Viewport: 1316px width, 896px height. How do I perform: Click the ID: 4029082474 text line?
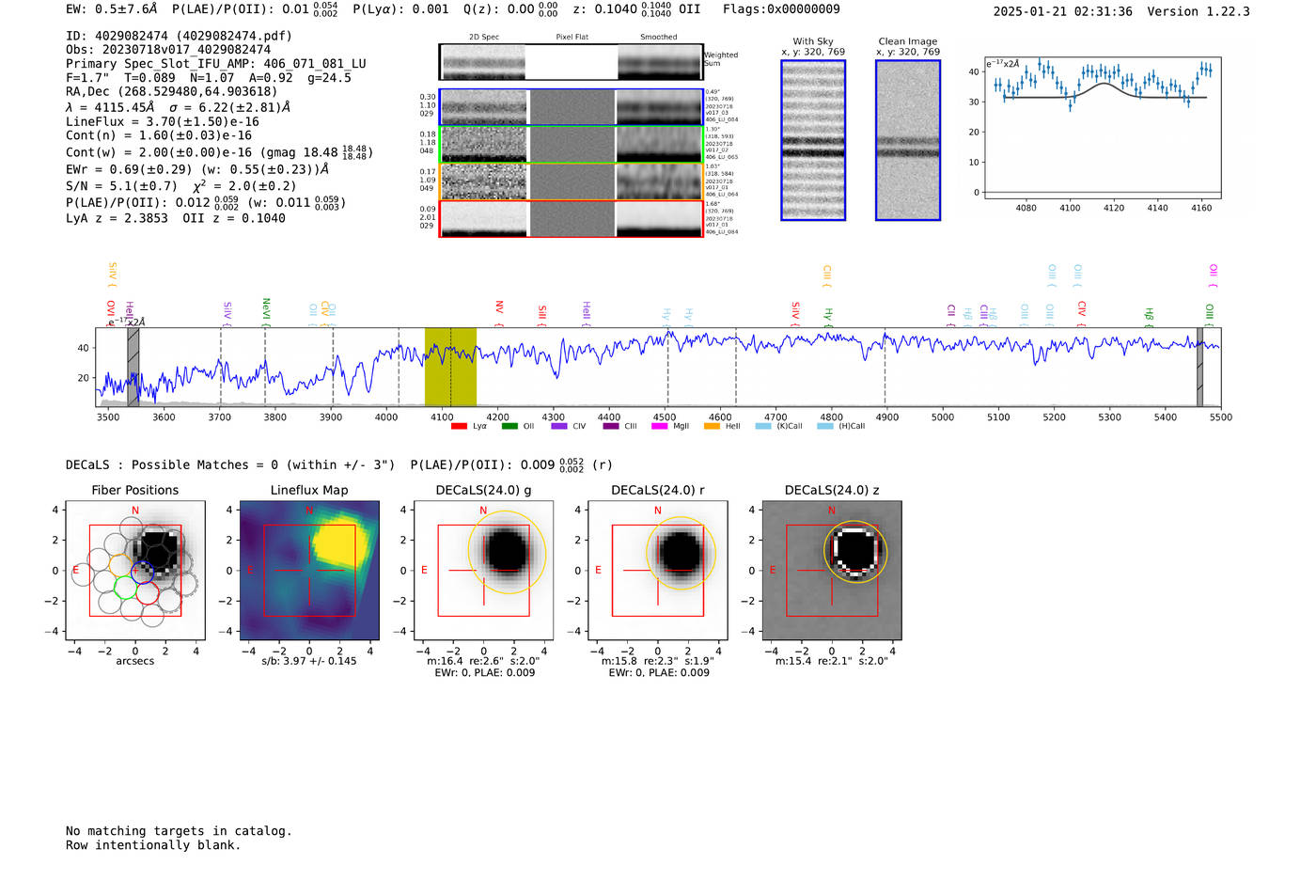click(x=179, y=36)
